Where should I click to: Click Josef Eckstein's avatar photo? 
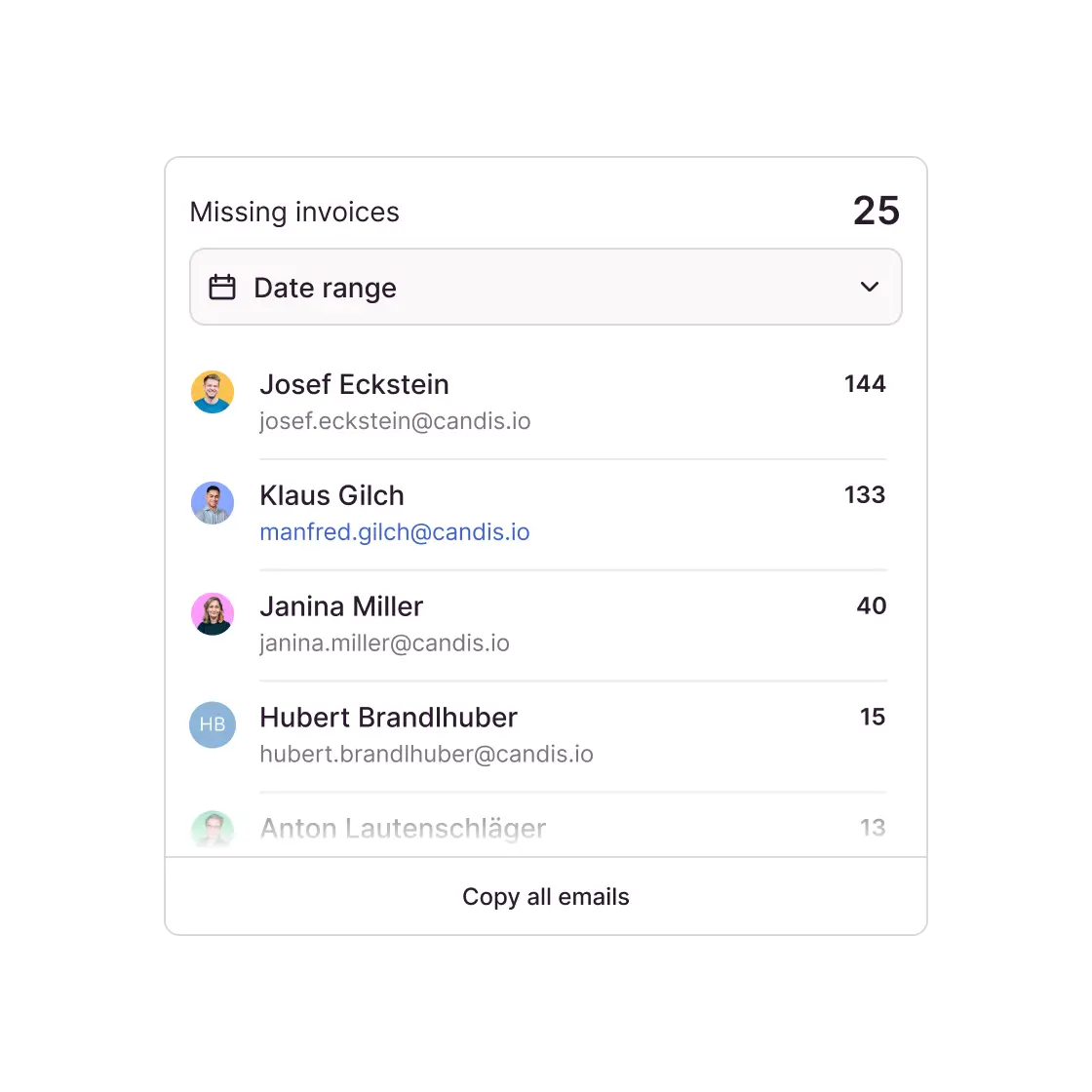213,392
